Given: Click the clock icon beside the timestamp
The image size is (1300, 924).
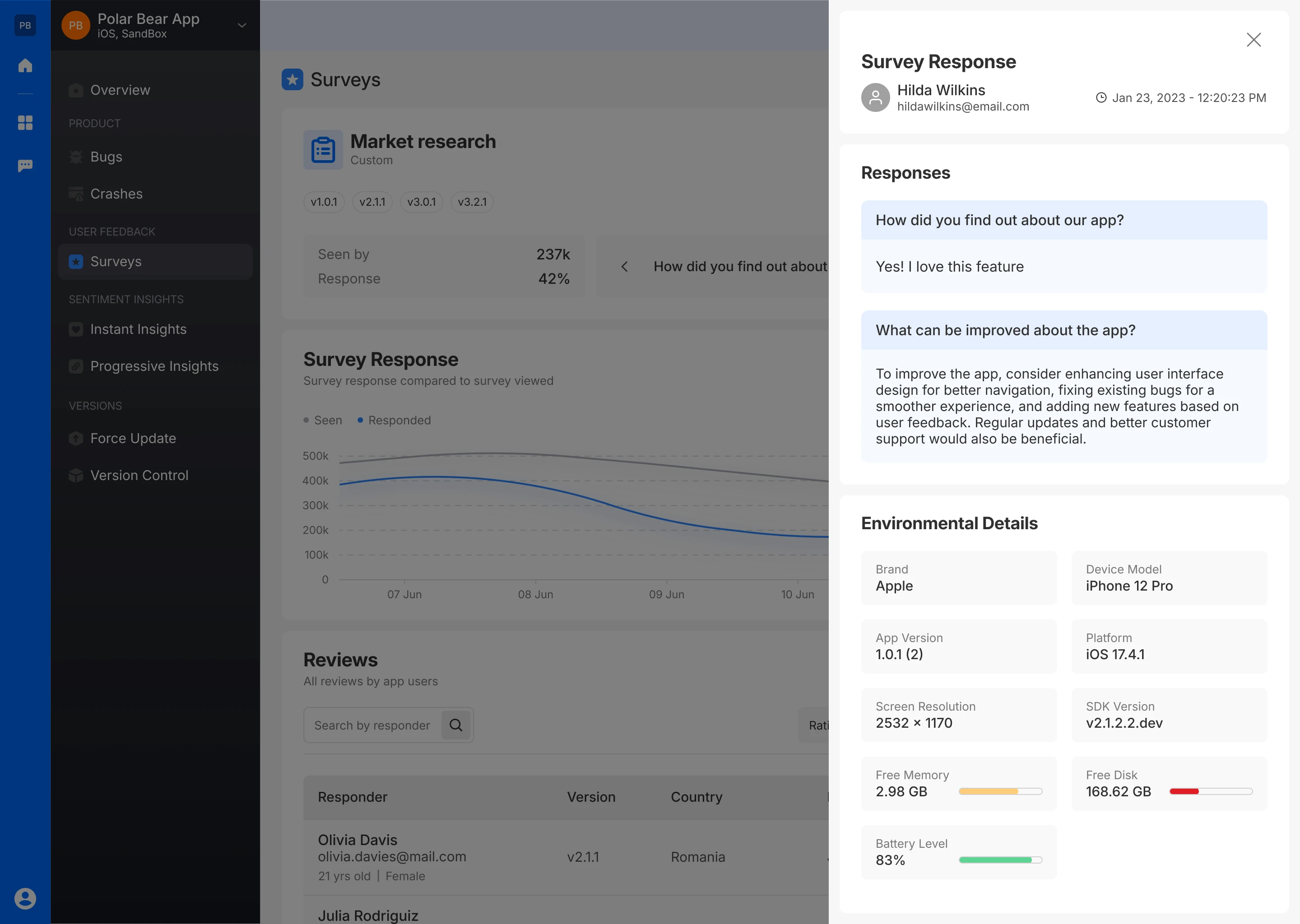Looking at the screenshot, I should click(1101, 98).
